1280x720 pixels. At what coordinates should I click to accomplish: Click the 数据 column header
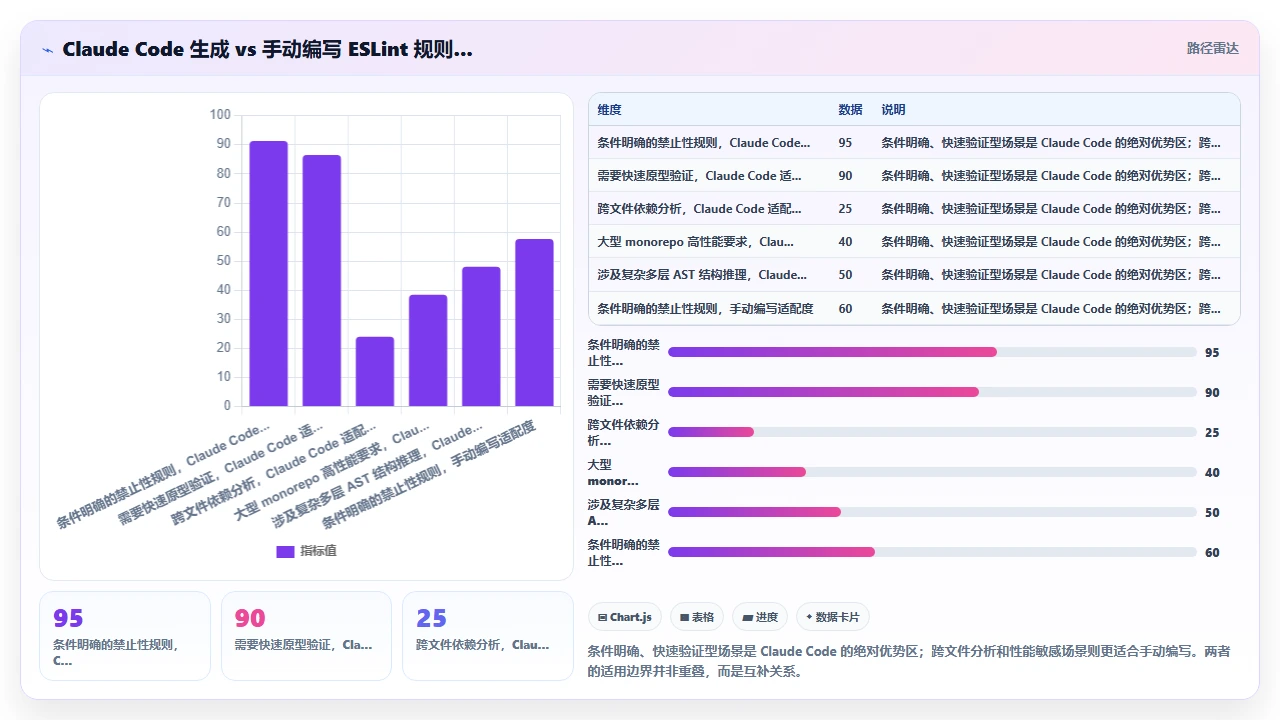(850, 110)
